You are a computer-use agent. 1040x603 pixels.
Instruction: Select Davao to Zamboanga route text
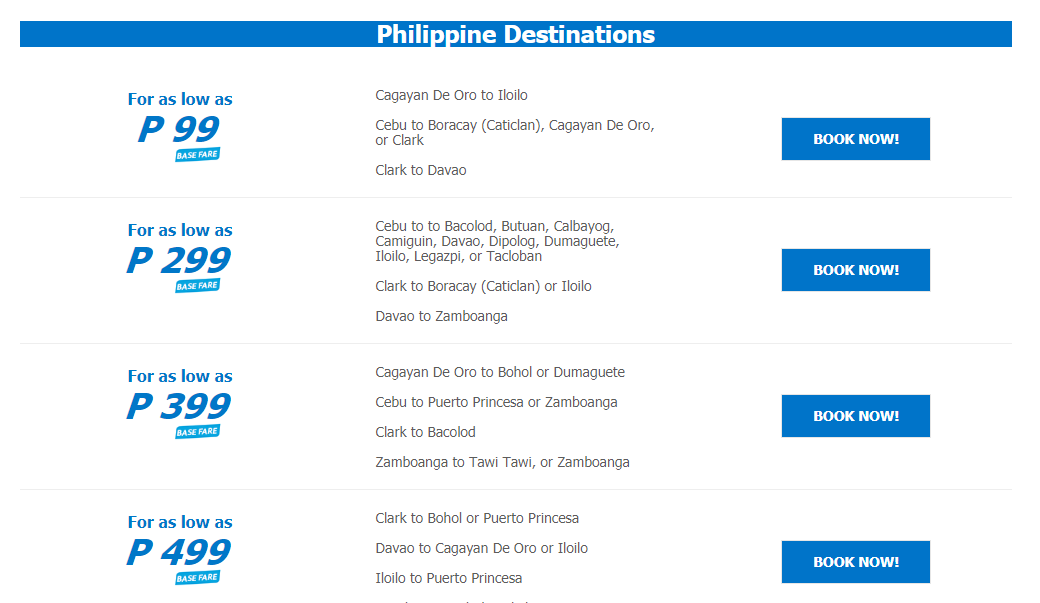coord(441,316)
